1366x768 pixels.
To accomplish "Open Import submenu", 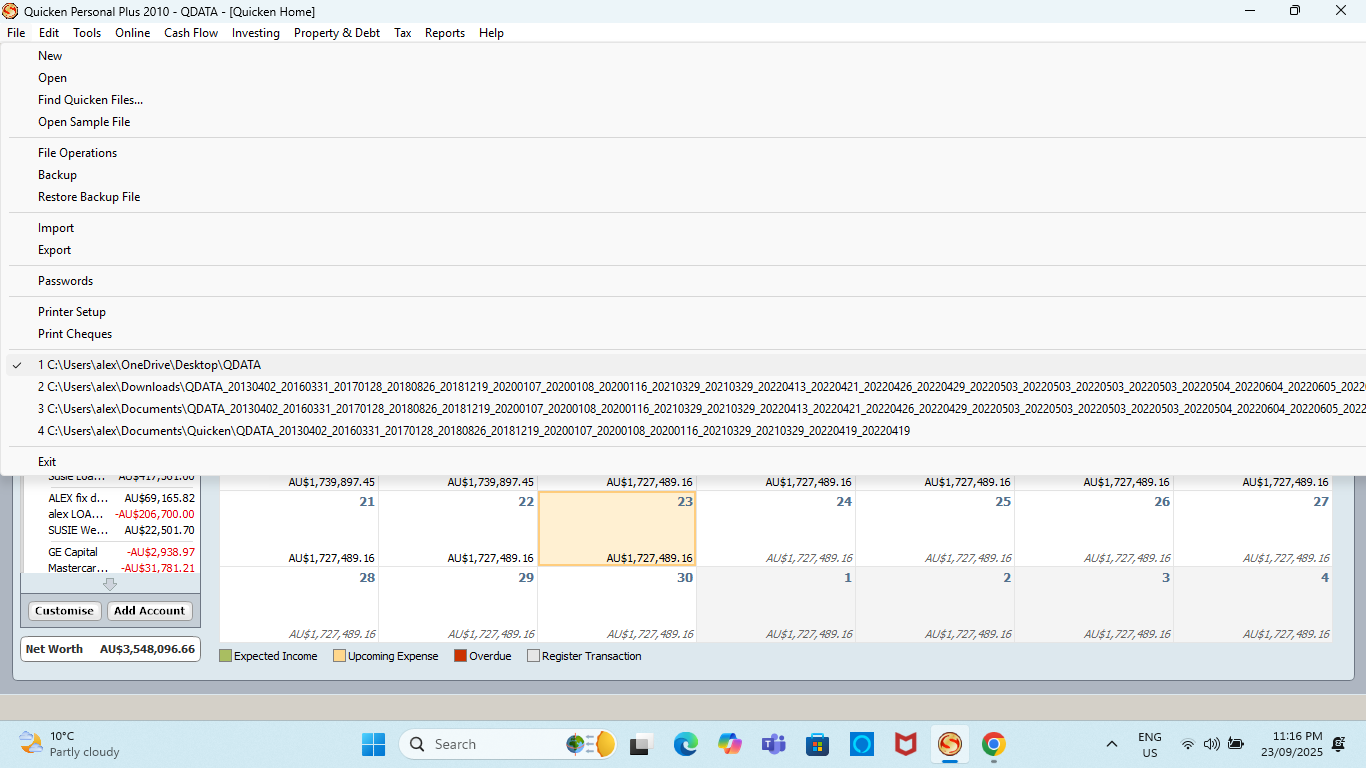I will [56, 228].
